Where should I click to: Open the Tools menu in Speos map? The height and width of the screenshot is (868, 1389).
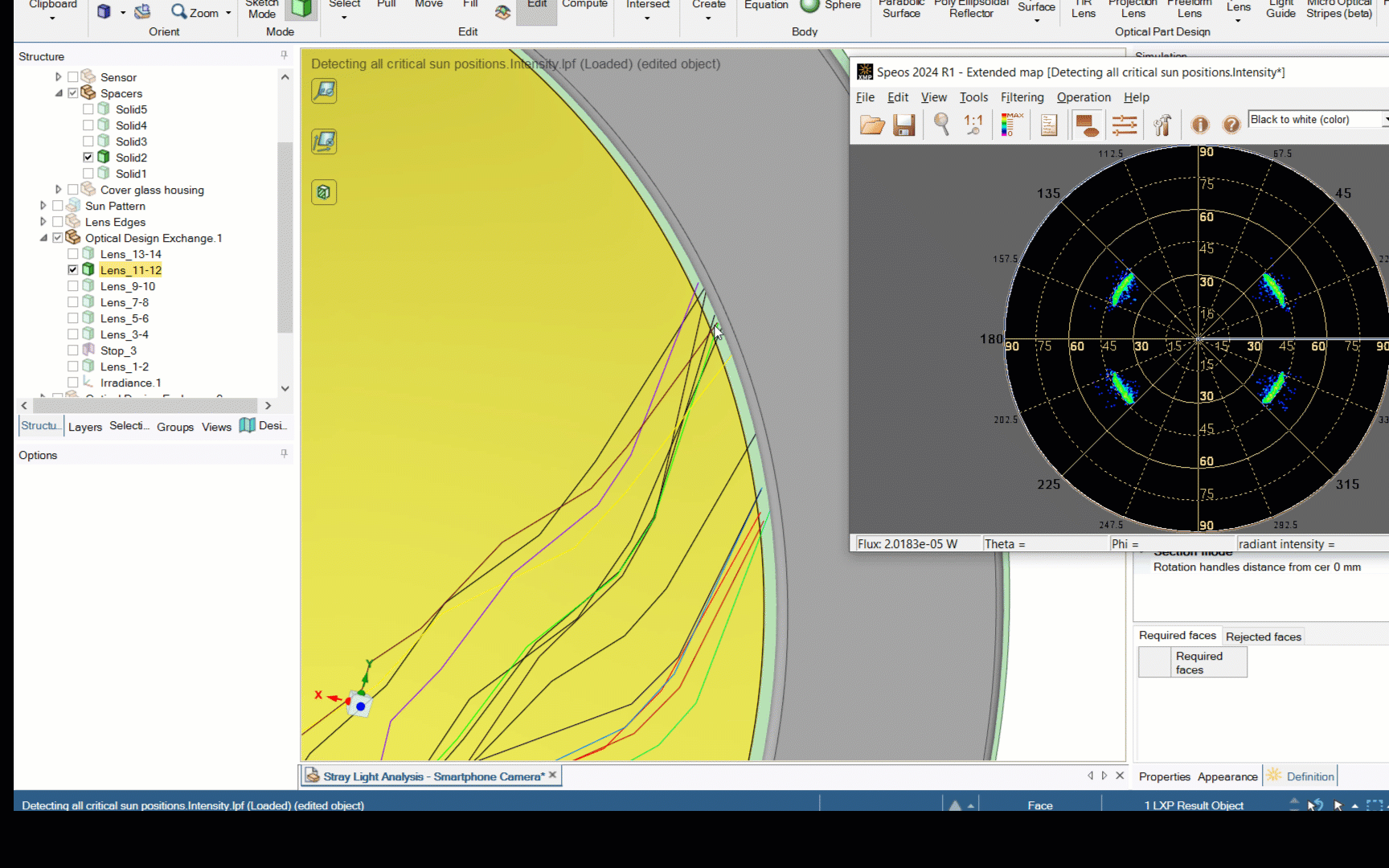coord(974,97)
